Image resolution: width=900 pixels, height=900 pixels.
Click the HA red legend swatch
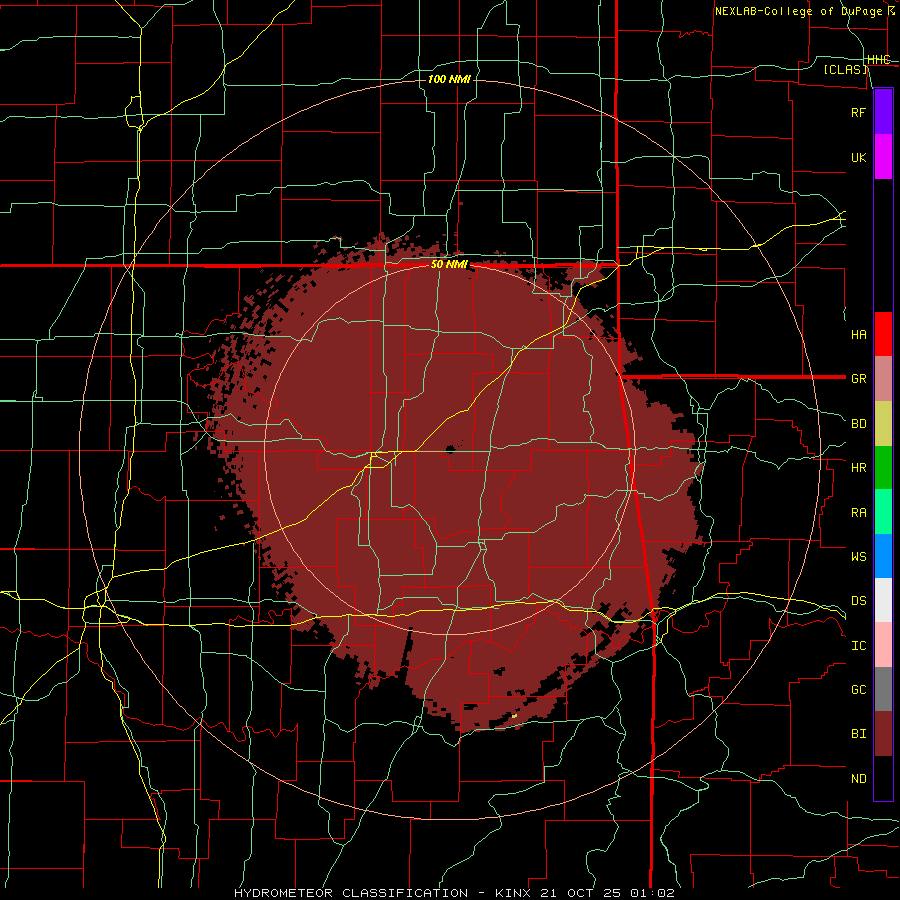pyautogui.click(x=883, y=334)
